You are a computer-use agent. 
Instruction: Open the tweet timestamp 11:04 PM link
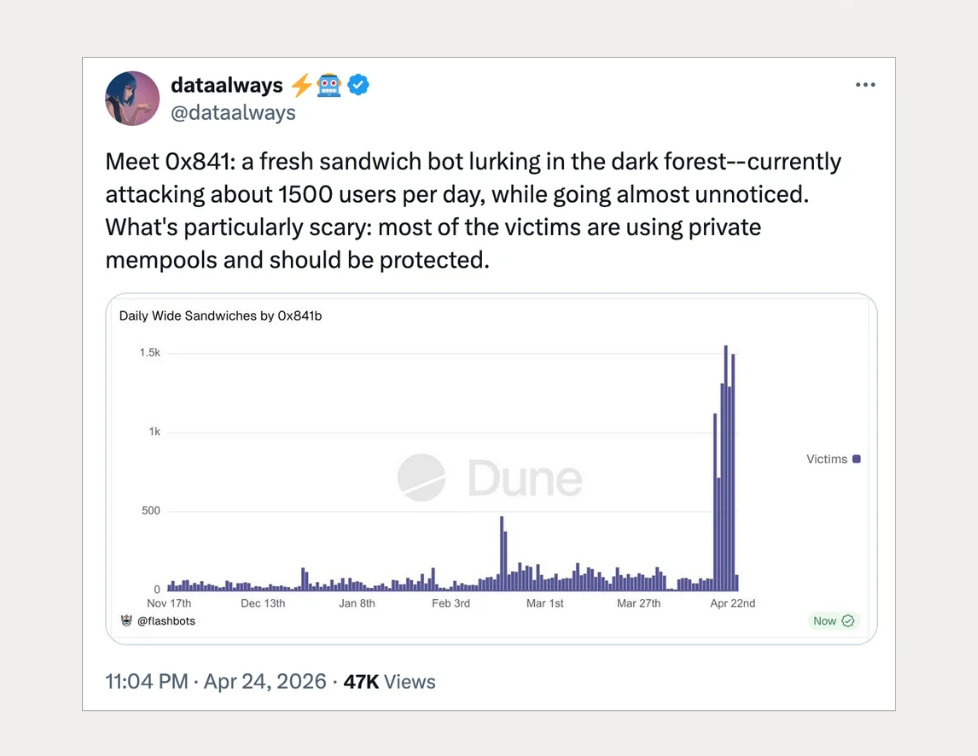147,682
